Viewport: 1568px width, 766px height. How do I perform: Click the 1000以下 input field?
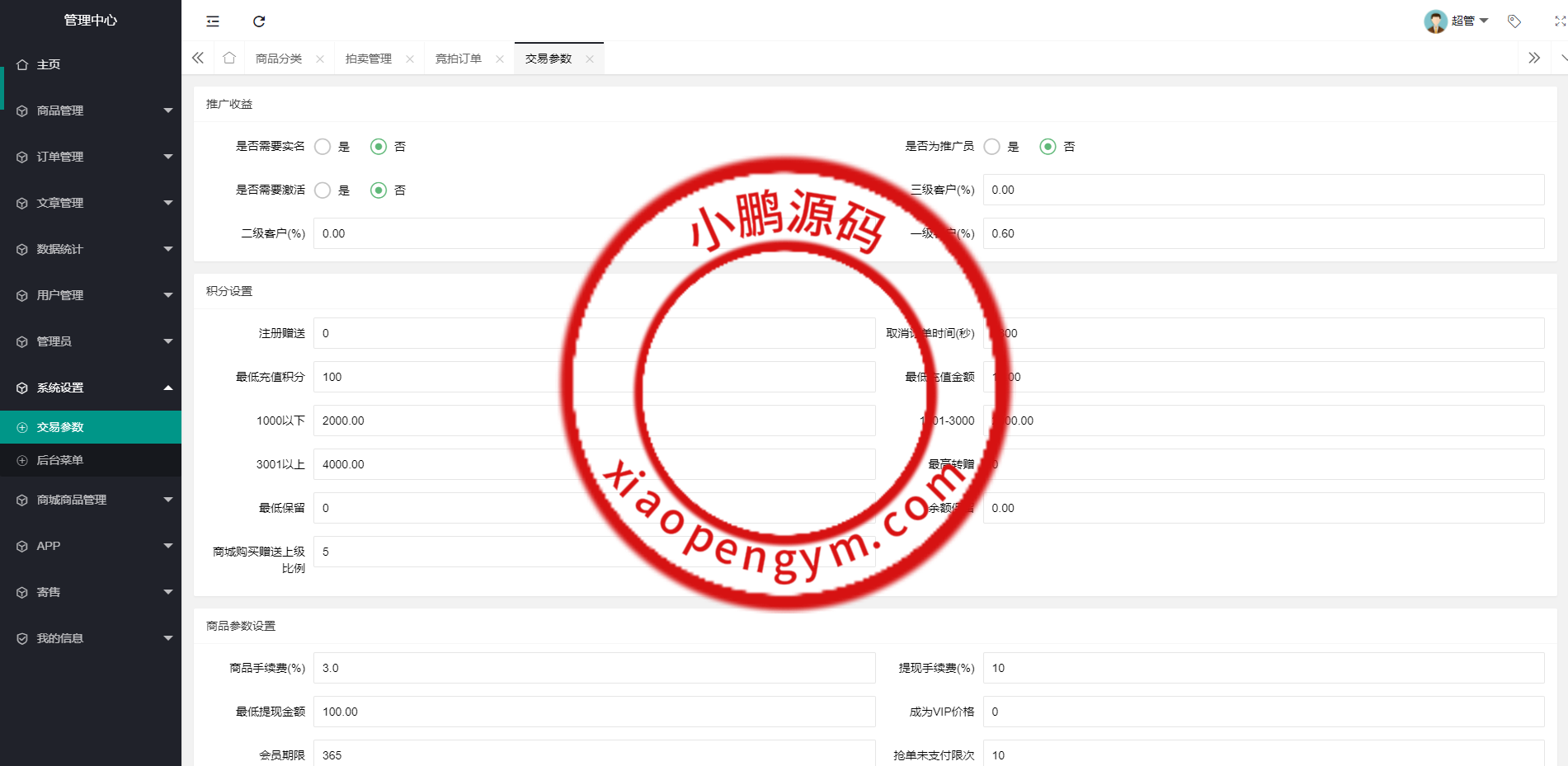coord(594,421)
